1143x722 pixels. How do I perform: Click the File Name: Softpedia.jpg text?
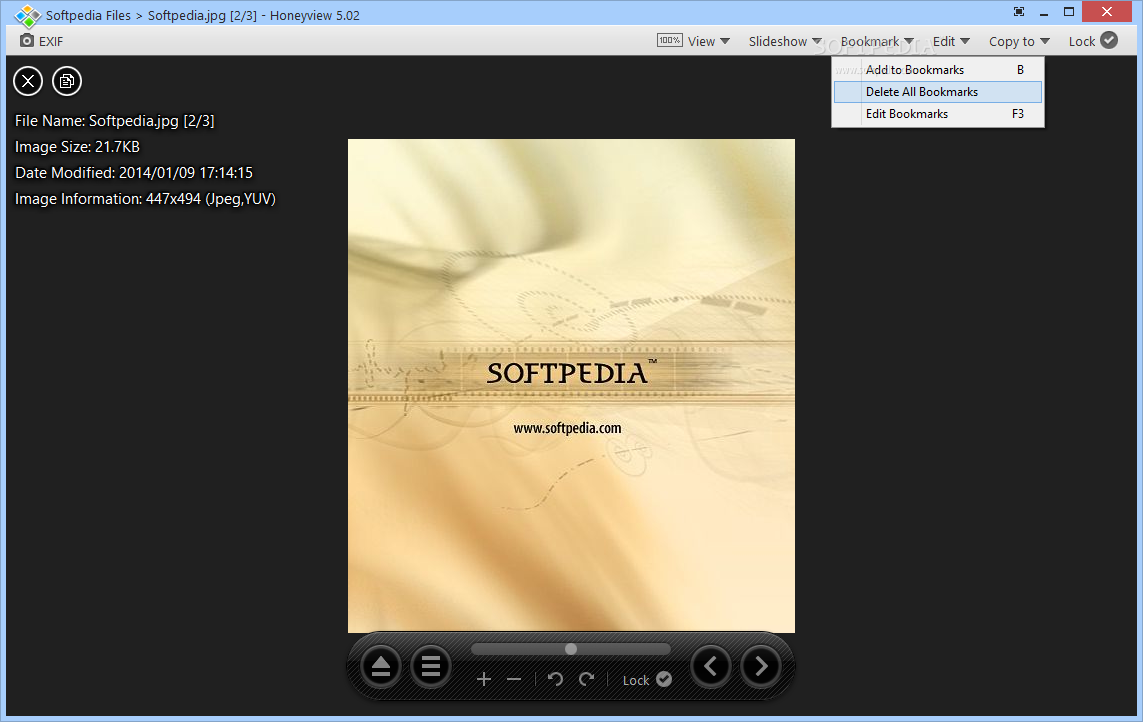(x=114, y=121)
